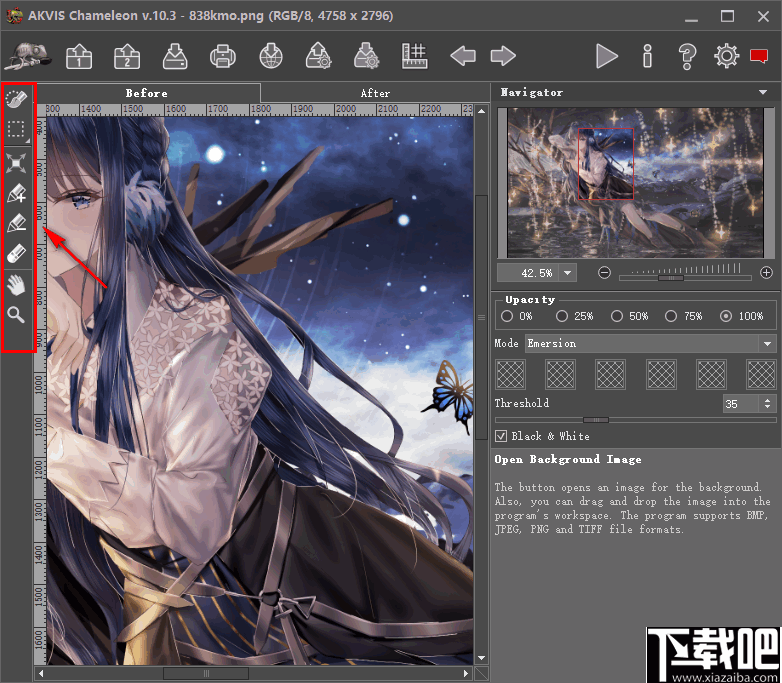Open the Print dialog icon
Viewport: 782px width, 683px height.
pyautogui.click(x=222, y=56)
